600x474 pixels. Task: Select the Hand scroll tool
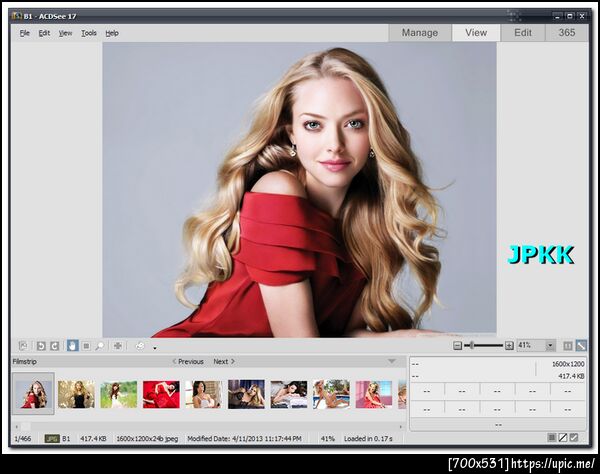pos(72,346)
